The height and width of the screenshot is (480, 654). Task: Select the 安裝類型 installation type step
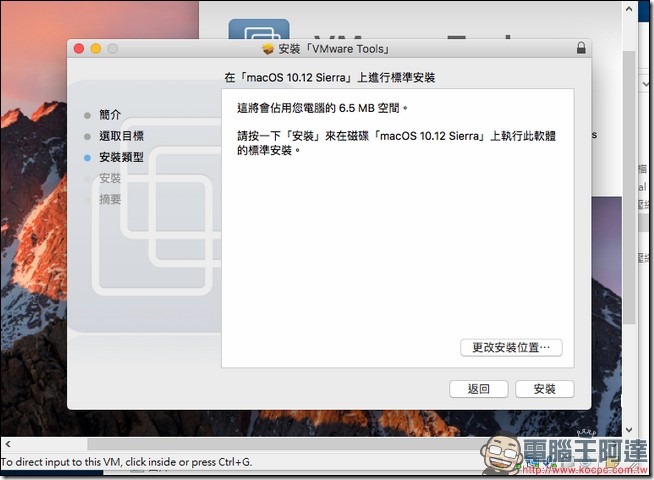point(121,157)
